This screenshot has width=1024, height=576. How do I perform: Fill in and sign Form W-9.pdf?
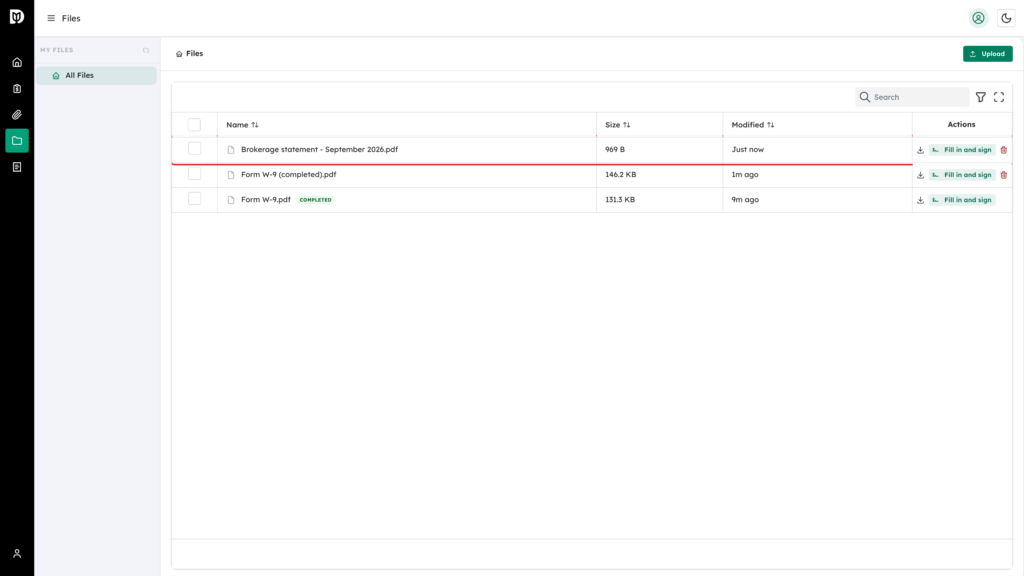click(x=962, y=200)
